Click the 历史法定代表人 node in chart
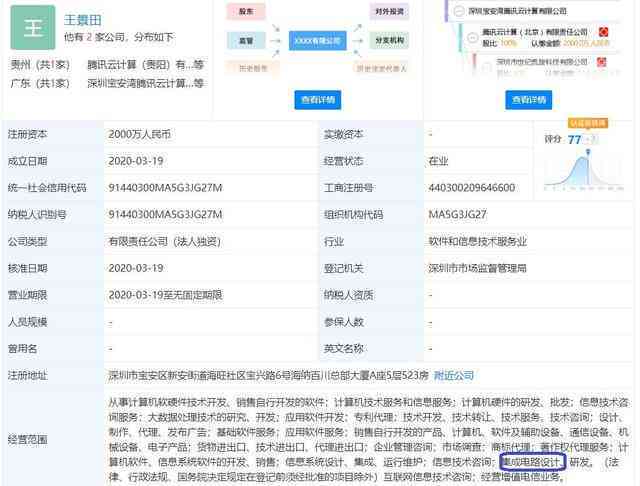640x486 pixels. (382, 68)
